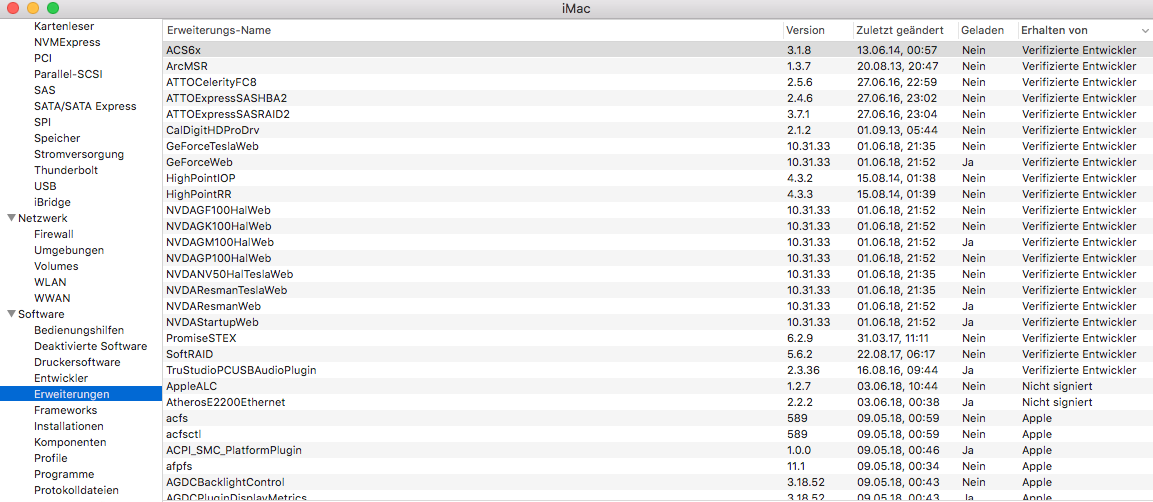
Task: Click version 6.2.9 of PromiseSTEX
Action: click(799, 338)
